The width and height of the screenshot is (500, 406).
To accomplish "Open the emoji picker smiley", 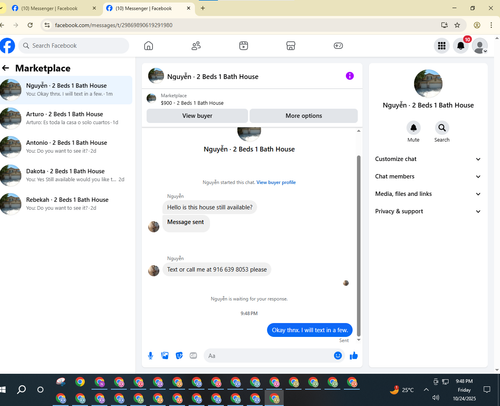I will coord(338,356).
